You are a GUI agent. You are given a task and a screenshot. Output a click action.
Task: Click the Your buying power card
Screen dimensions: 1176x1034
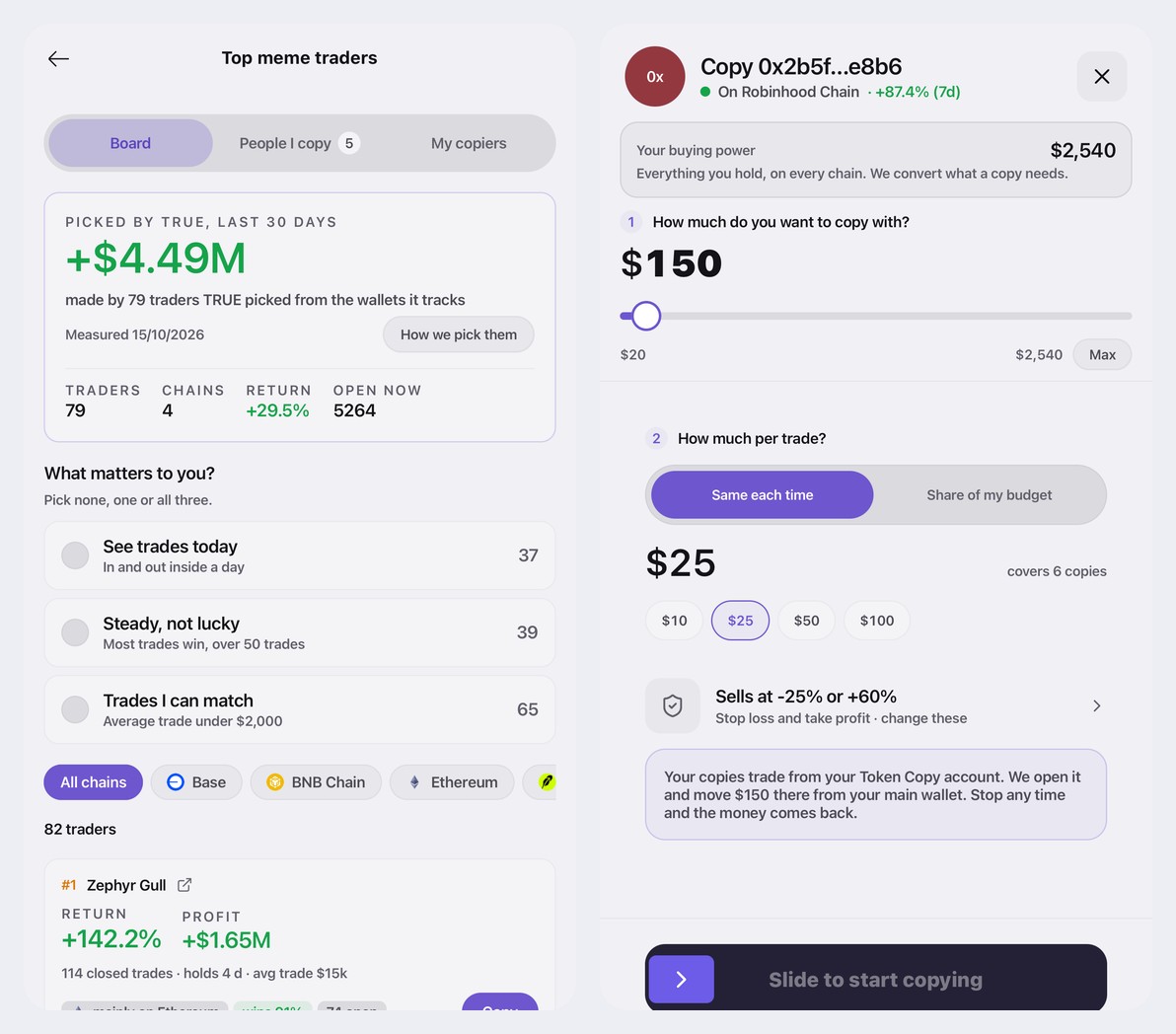pos(876,161)
